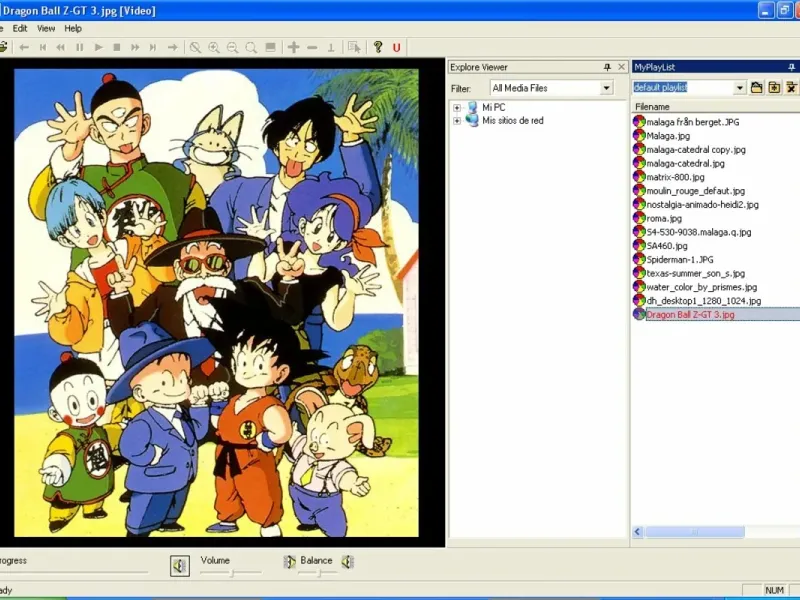Open the Edit menu

click(x=20, y=29)
